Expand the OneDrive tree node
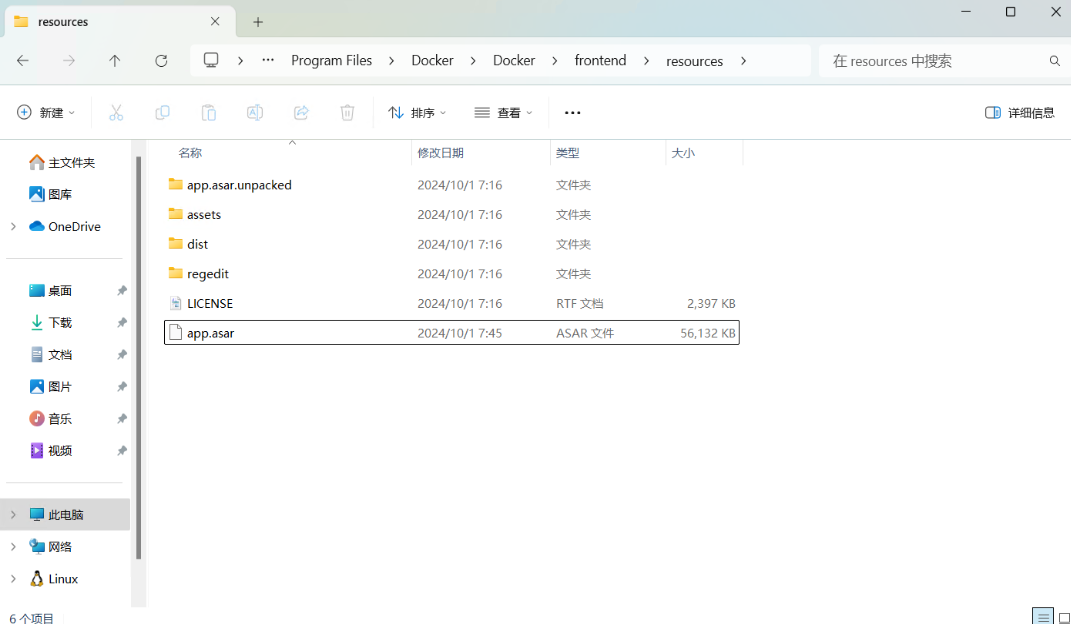The width and height of the screenshot is (1071, 624). point(13,227)
